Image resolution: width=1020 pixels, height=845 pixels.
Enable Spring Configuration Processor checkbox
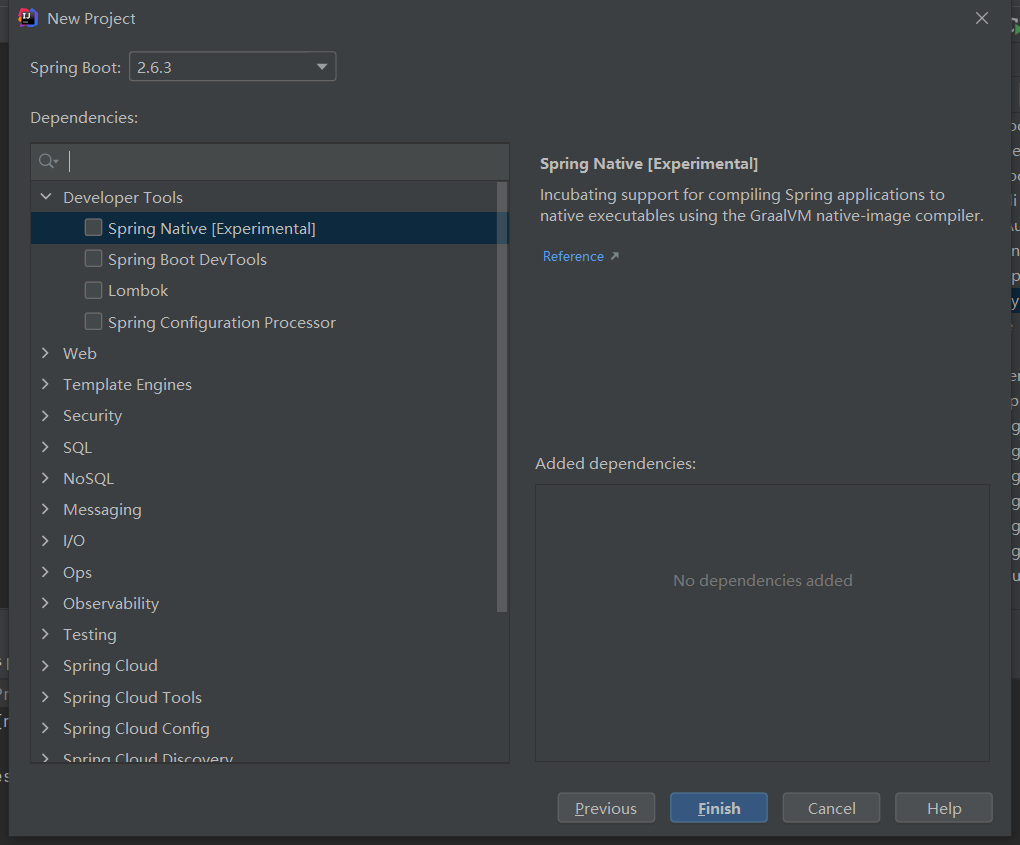94,322
